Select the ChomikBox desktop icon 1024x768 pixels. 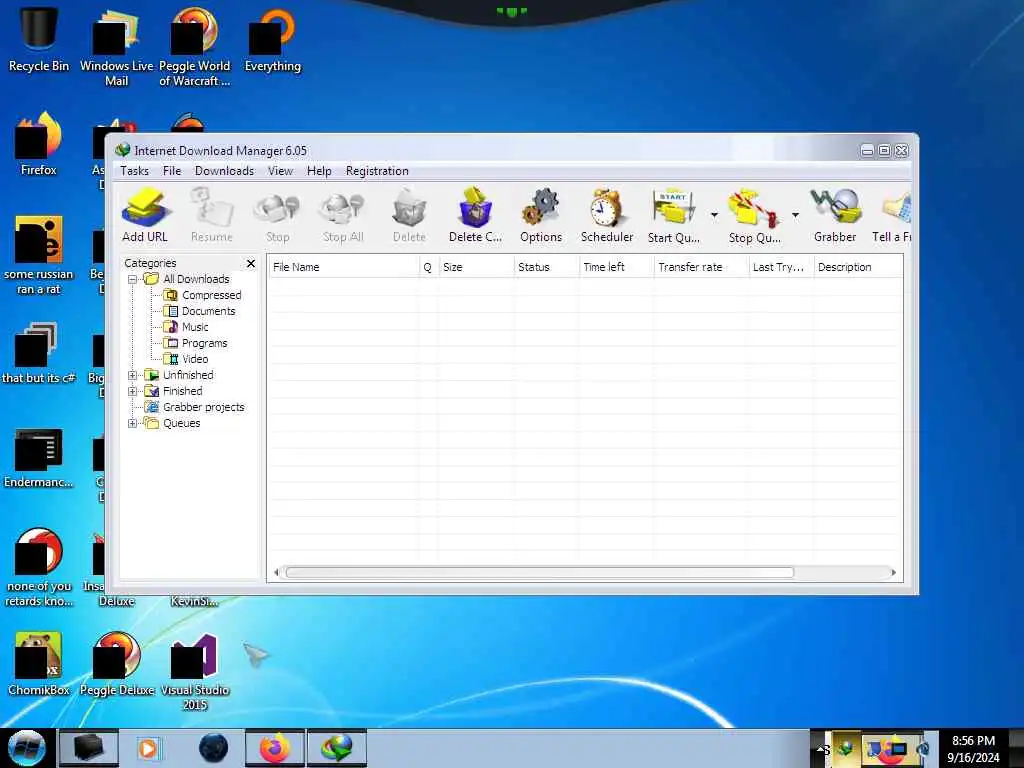pos(39,664)
